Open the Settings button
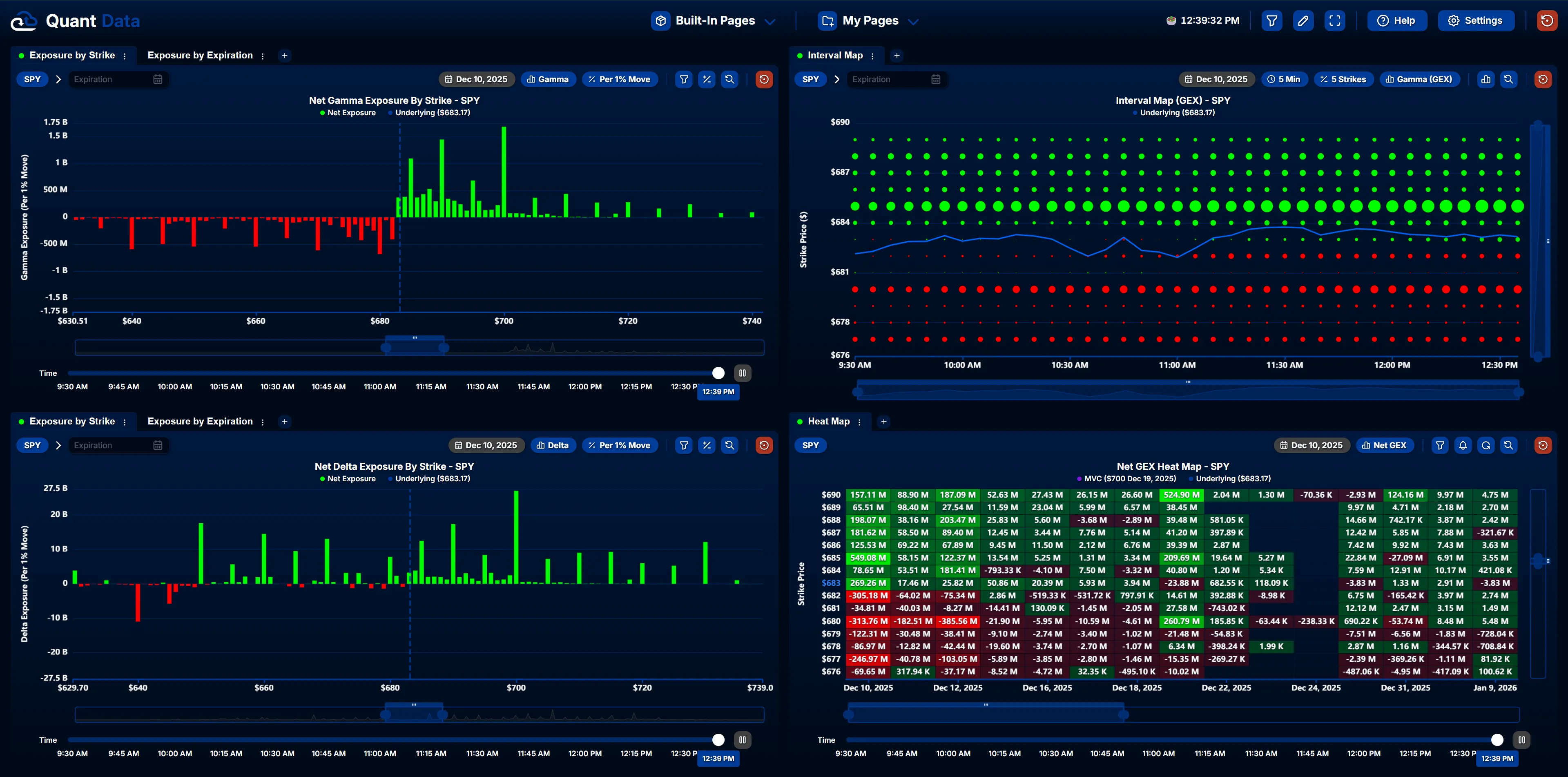This screenshot has height=777, width=1568. pos(1475,21)
